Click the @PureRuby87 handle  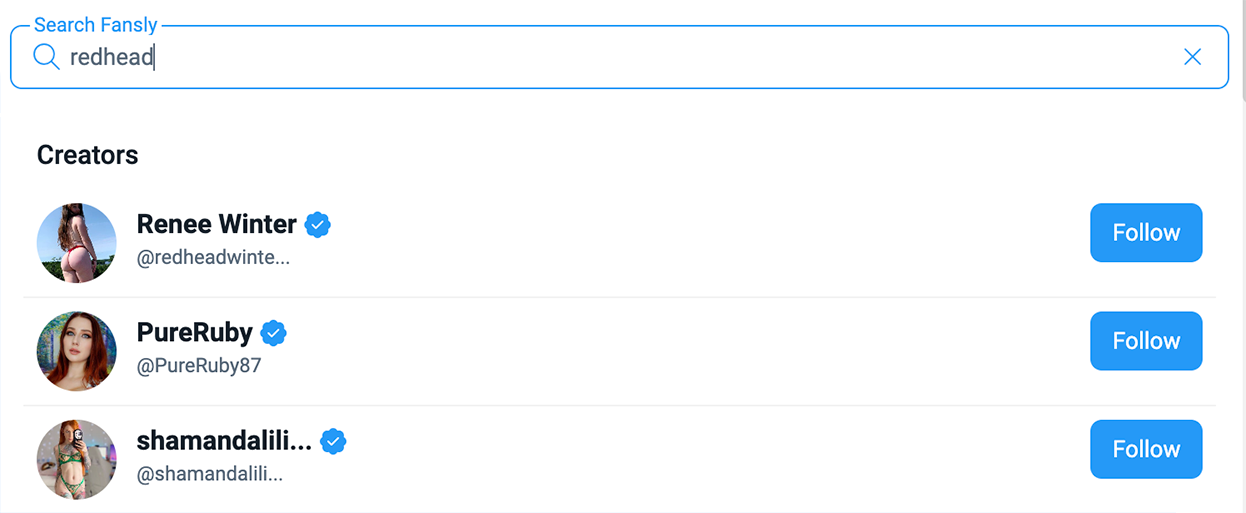[x=199, y=366]
